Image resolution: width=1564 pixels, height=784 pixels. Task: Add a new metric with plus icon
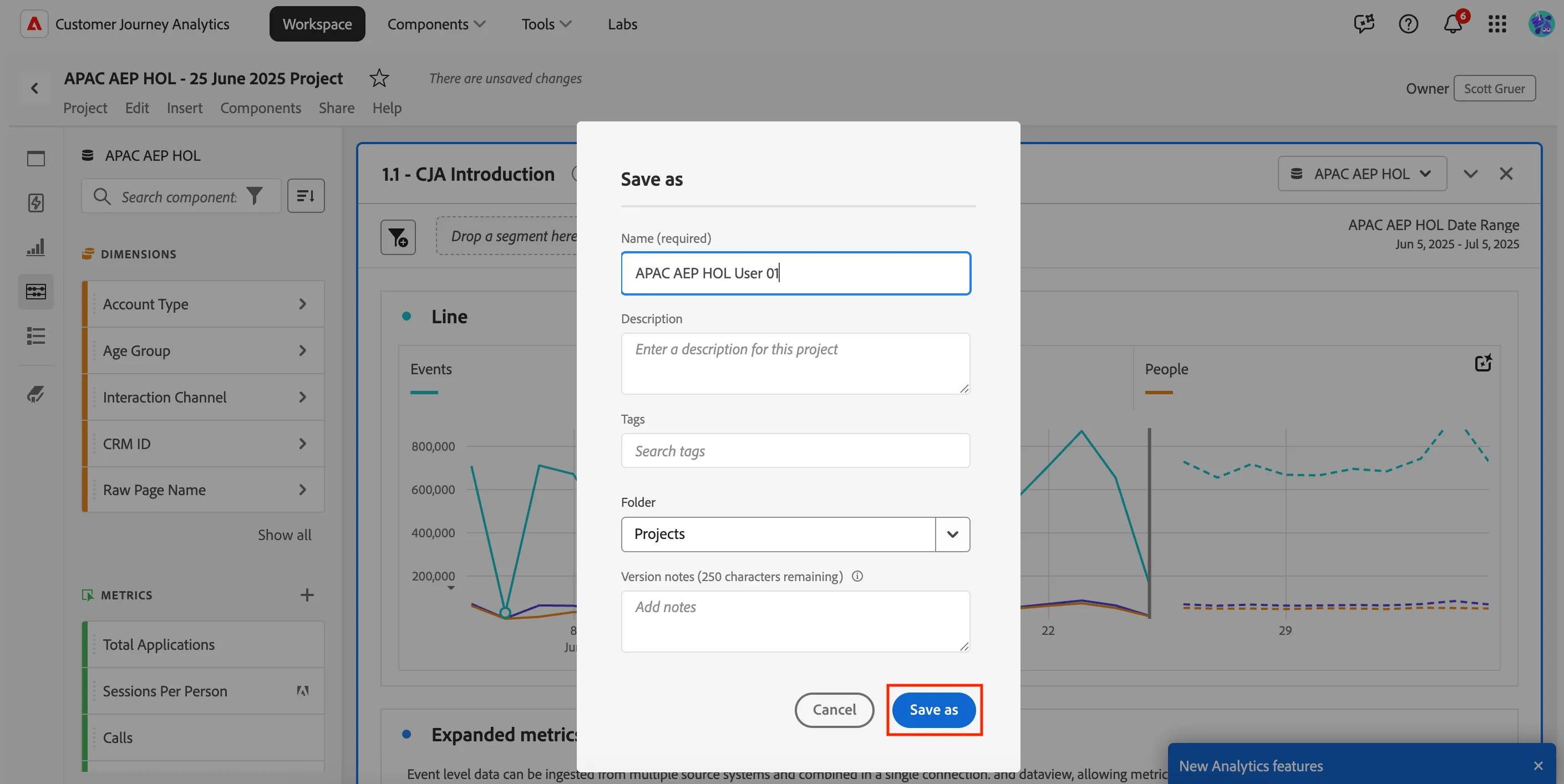click(307, 595)
